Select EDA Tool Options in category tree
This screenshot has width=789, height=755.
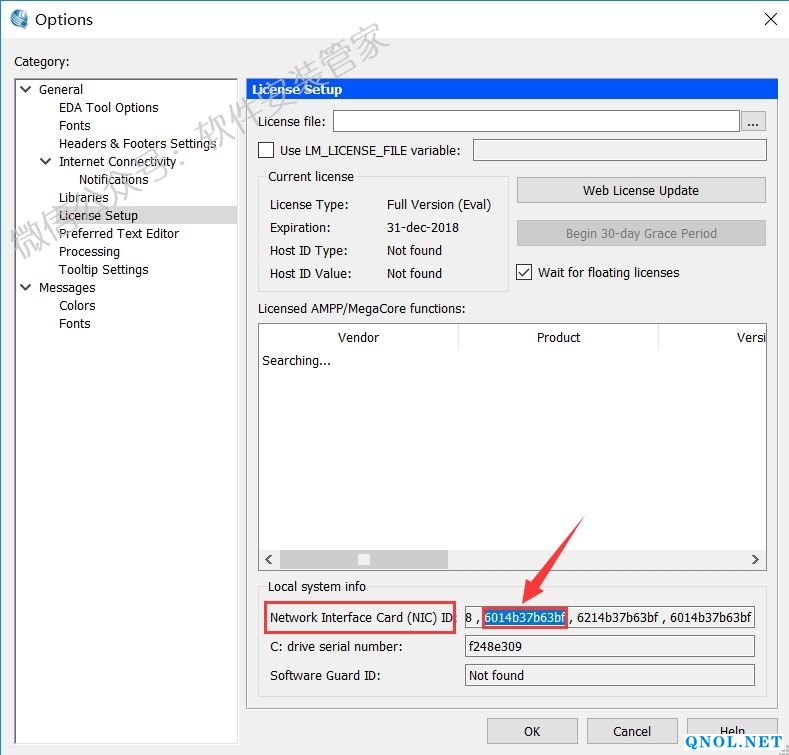108,108
